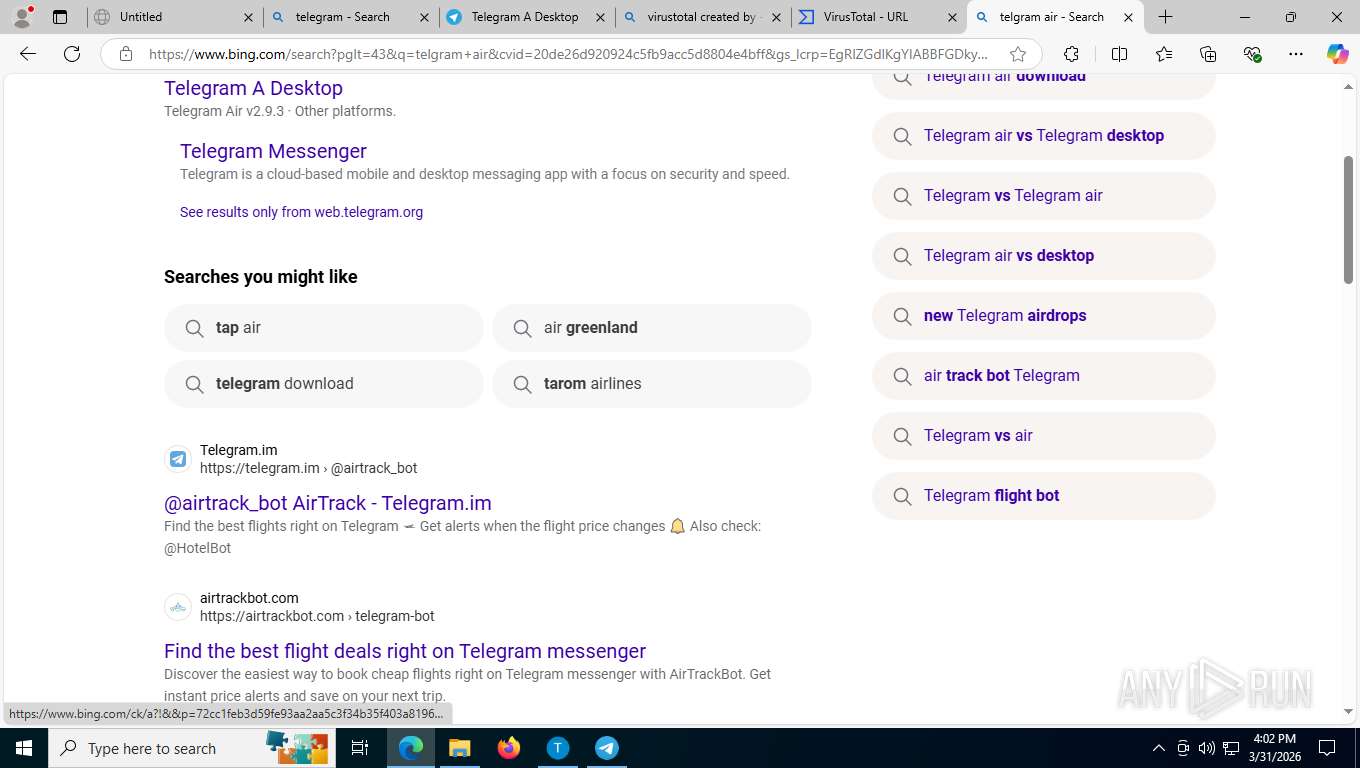
Task: Open Settings and more ellipsis menu
Action: coord(1296,54)
